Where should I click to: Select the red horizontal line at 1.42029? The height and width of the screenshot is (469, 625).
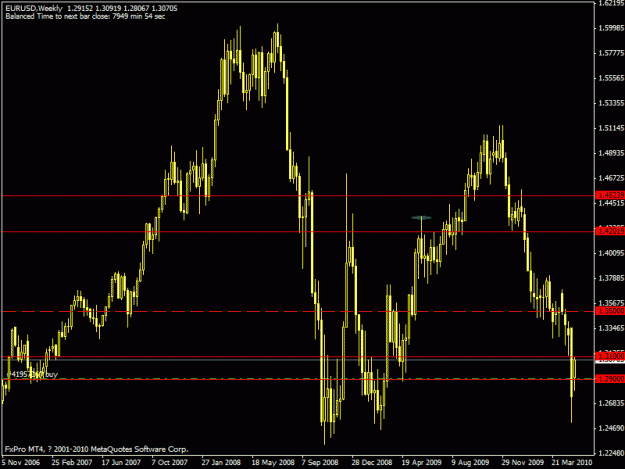[x=298, y=232]
